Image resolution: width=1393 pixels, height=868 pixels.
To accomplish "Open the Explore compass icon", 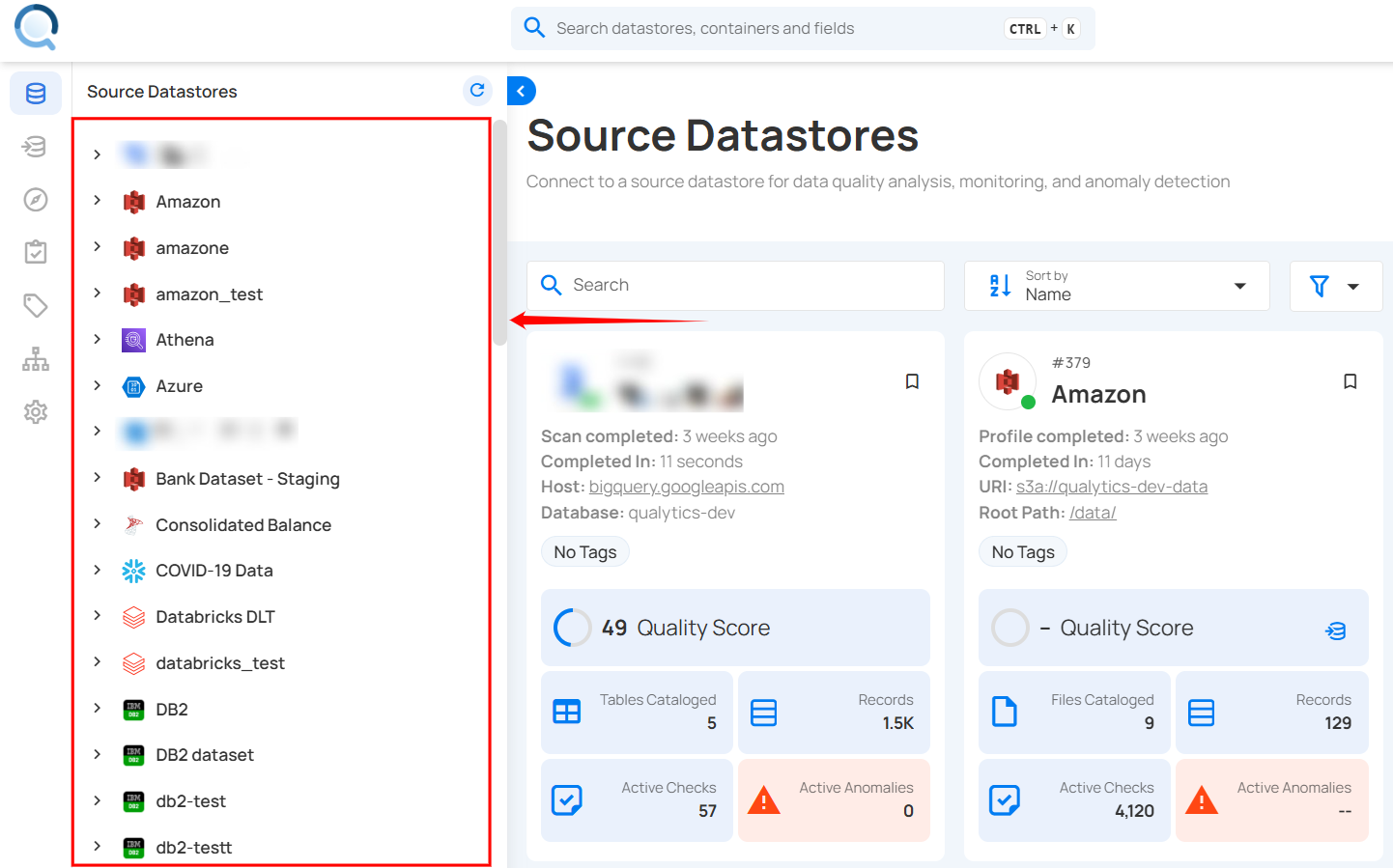I will pyautogui.click(x=35, y=200).
